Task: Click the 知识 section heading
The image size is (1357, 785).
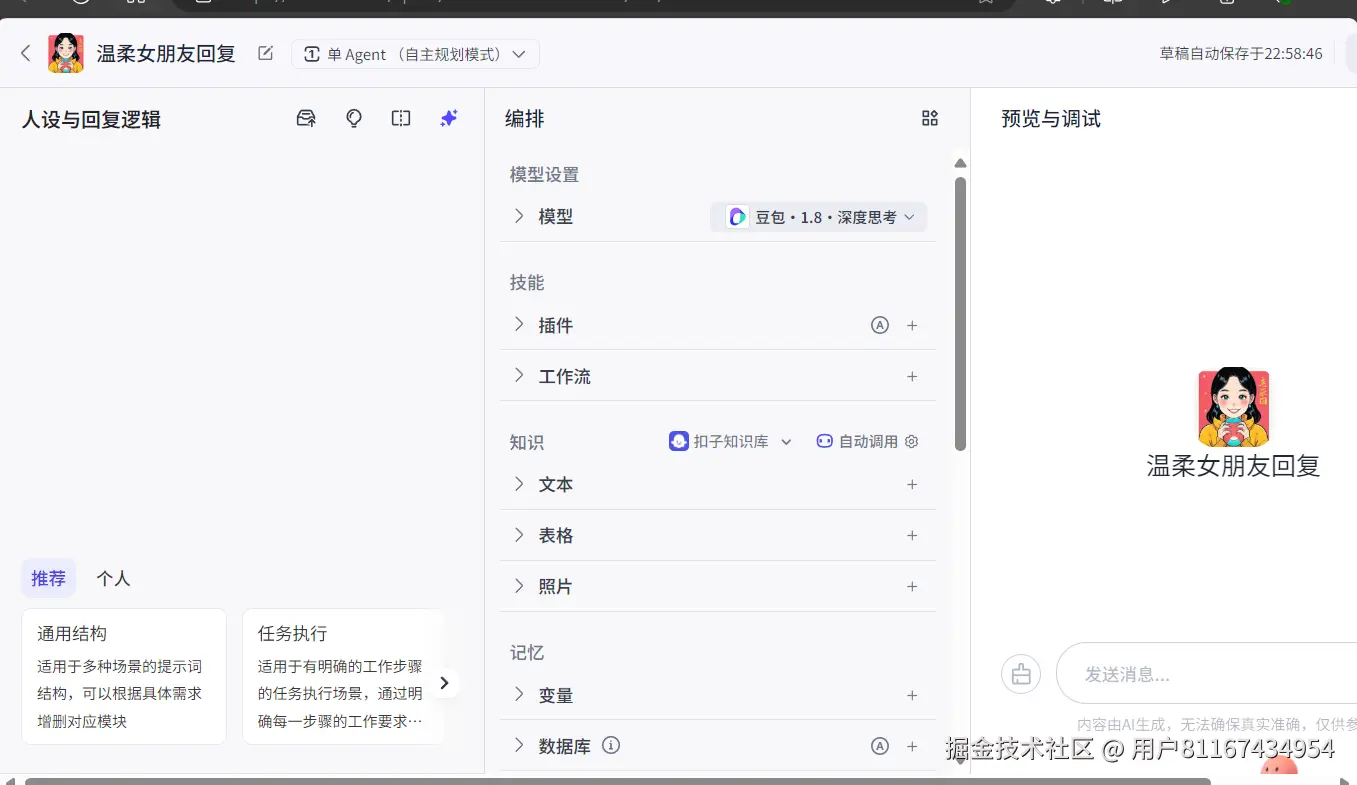Action: [527, 442]
